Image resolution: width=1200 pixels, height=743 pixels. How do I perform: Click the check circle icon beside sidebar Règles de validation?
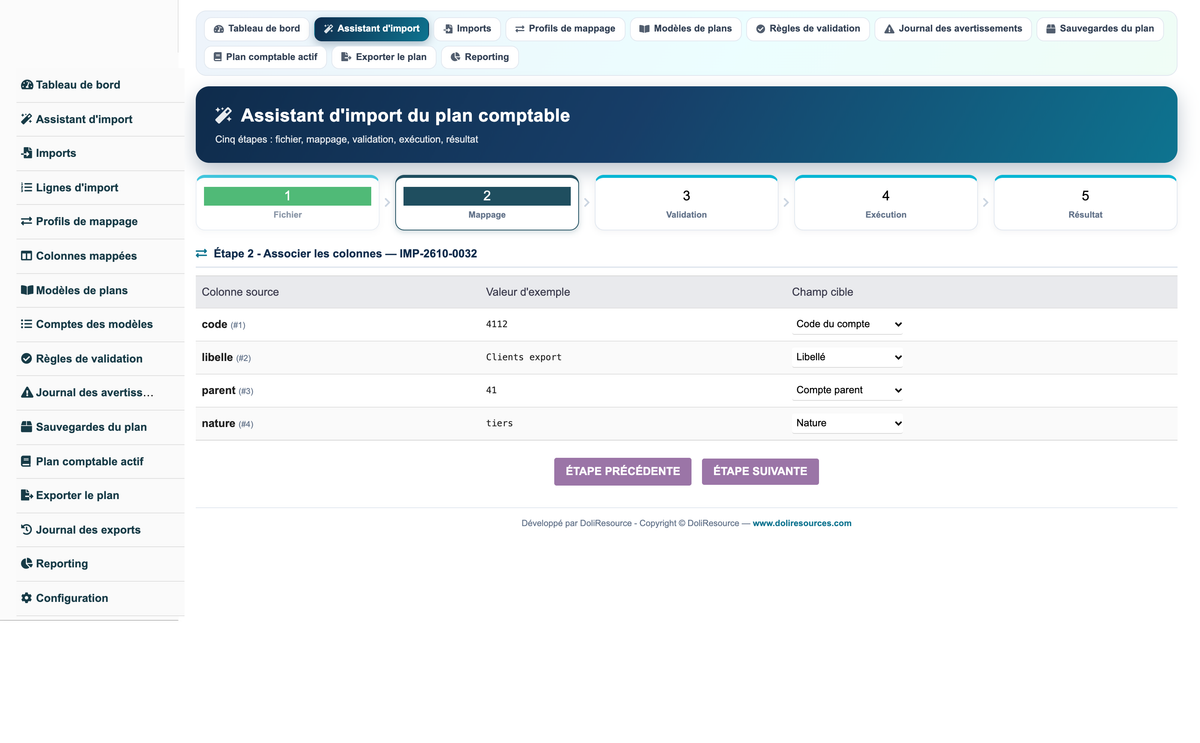pyautogui.click(x=27, y=358)
